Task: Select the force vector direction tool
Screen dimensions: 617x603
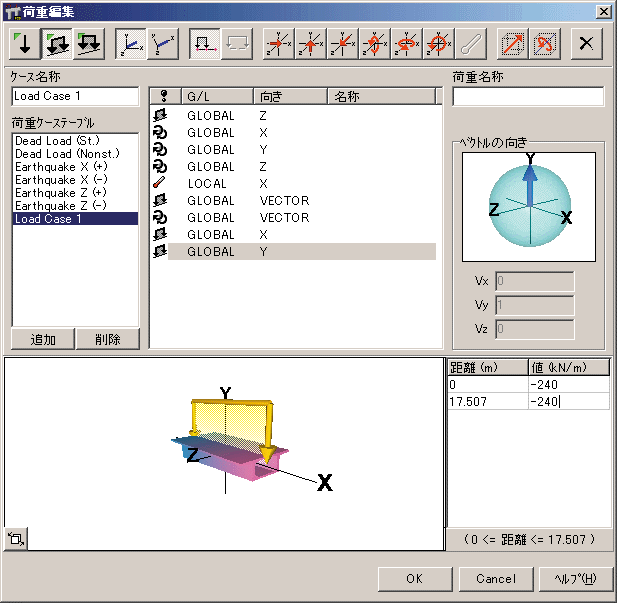Action: point(513,44)
